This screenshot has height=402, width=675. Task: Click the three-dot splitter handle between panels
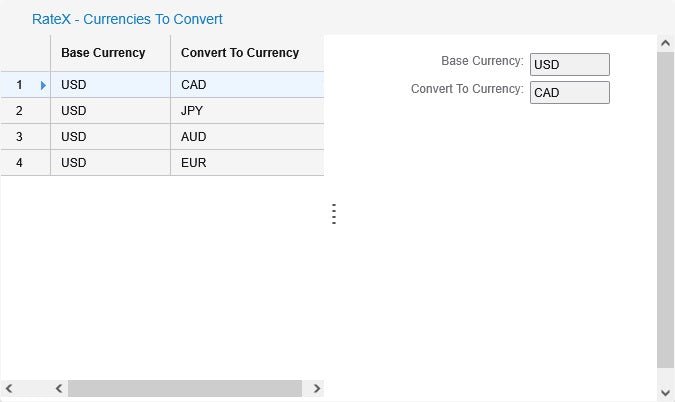[x=334, y=214]
